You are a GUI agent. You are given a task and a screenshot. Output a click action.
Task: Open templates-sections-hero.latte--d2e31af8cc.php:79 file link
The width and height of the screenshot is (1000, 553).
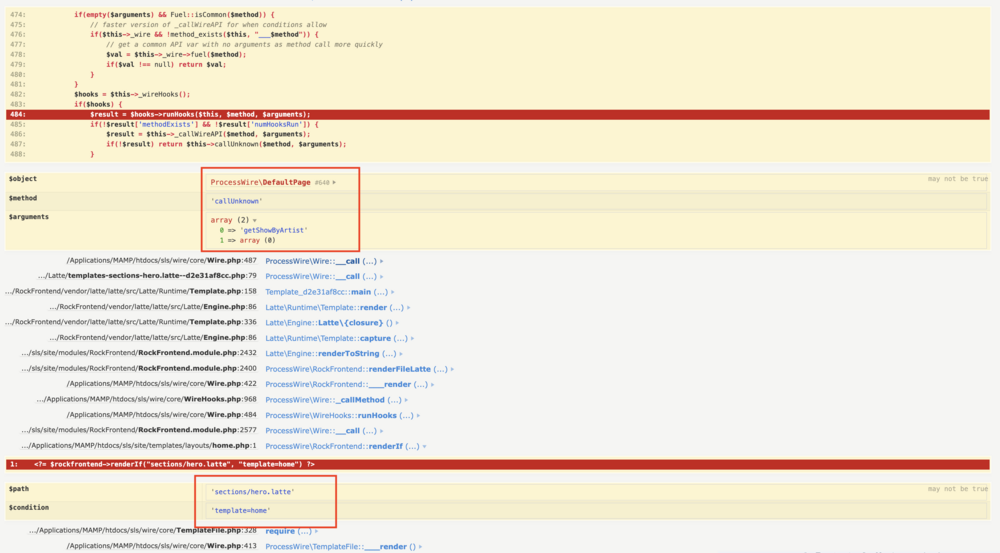(x=147, y=276)
